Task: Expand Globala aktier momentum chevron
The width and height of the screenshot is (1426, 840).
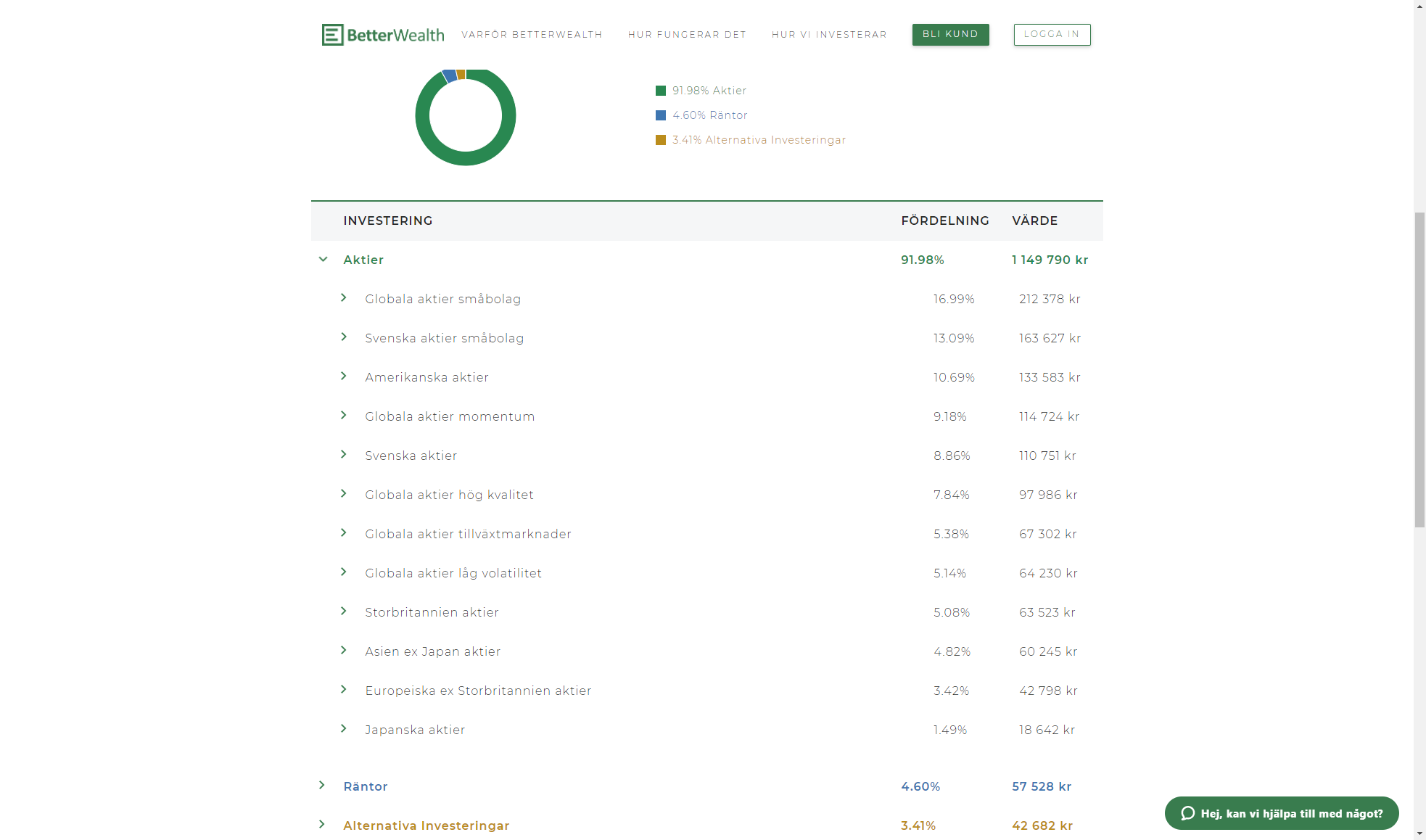Action: coord(344,416)
